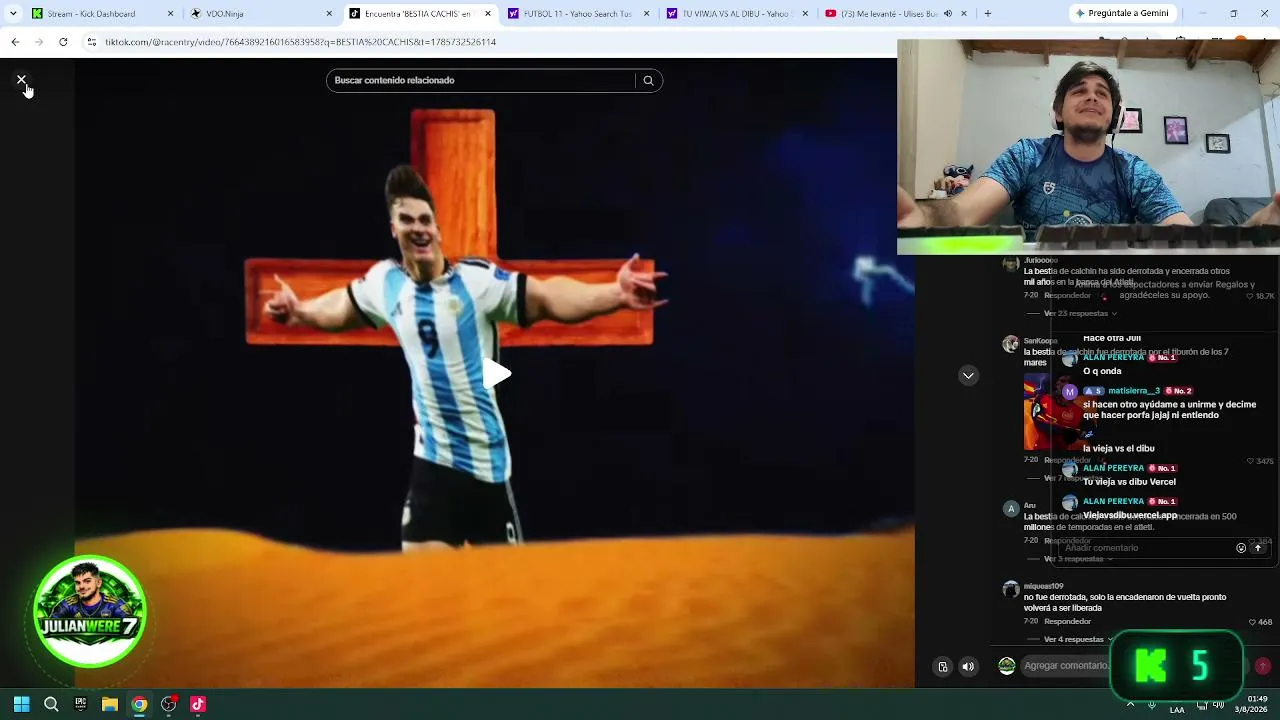Close the VDO.Ninja tab
The width and height of the screenshot is (1280, 720).
pyautogui.click(x=329, y=14)
